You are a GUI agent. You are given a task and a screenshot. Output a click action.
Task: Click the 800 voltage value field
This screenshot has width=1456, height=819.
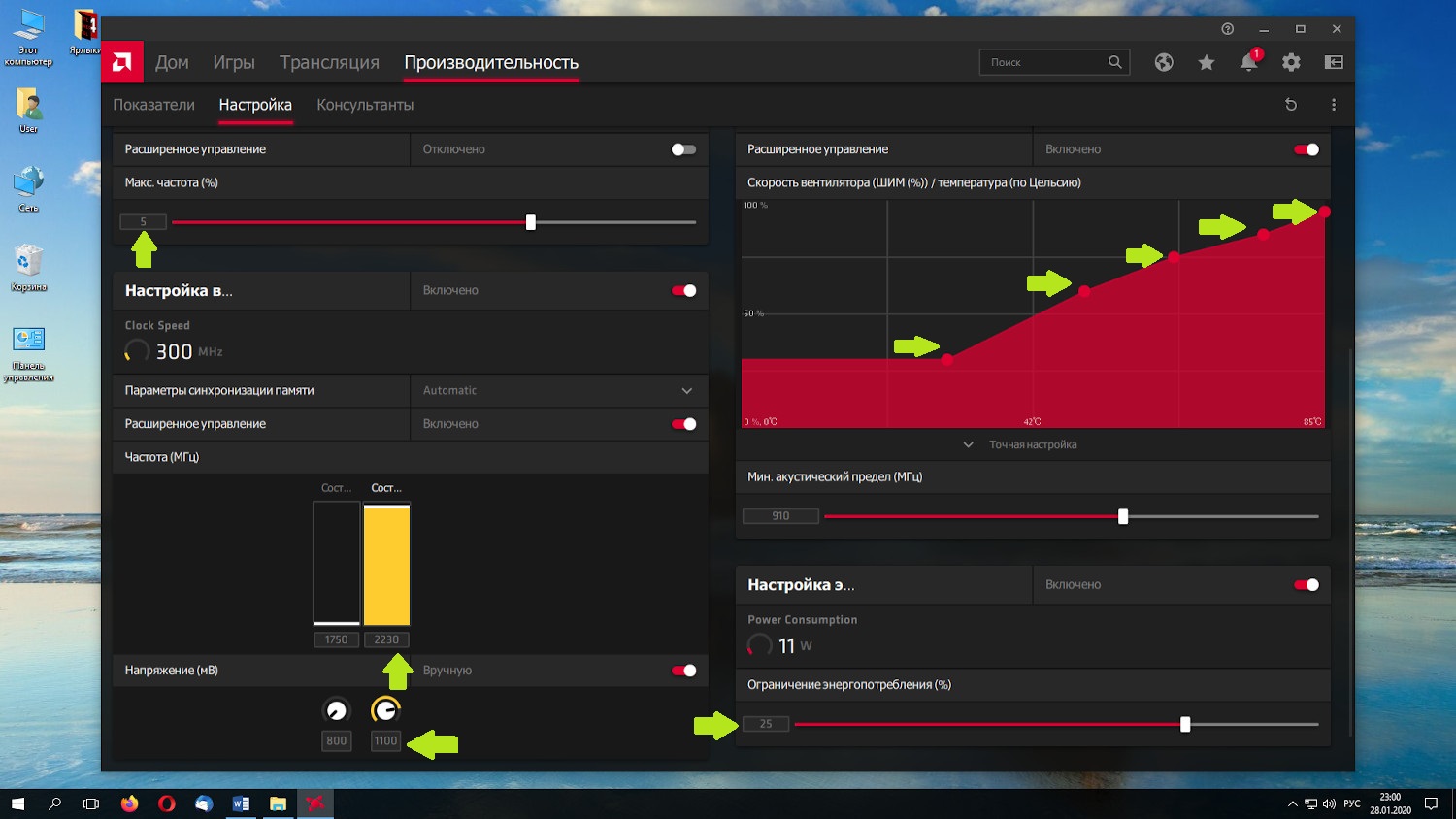click(x=337, y=740)
